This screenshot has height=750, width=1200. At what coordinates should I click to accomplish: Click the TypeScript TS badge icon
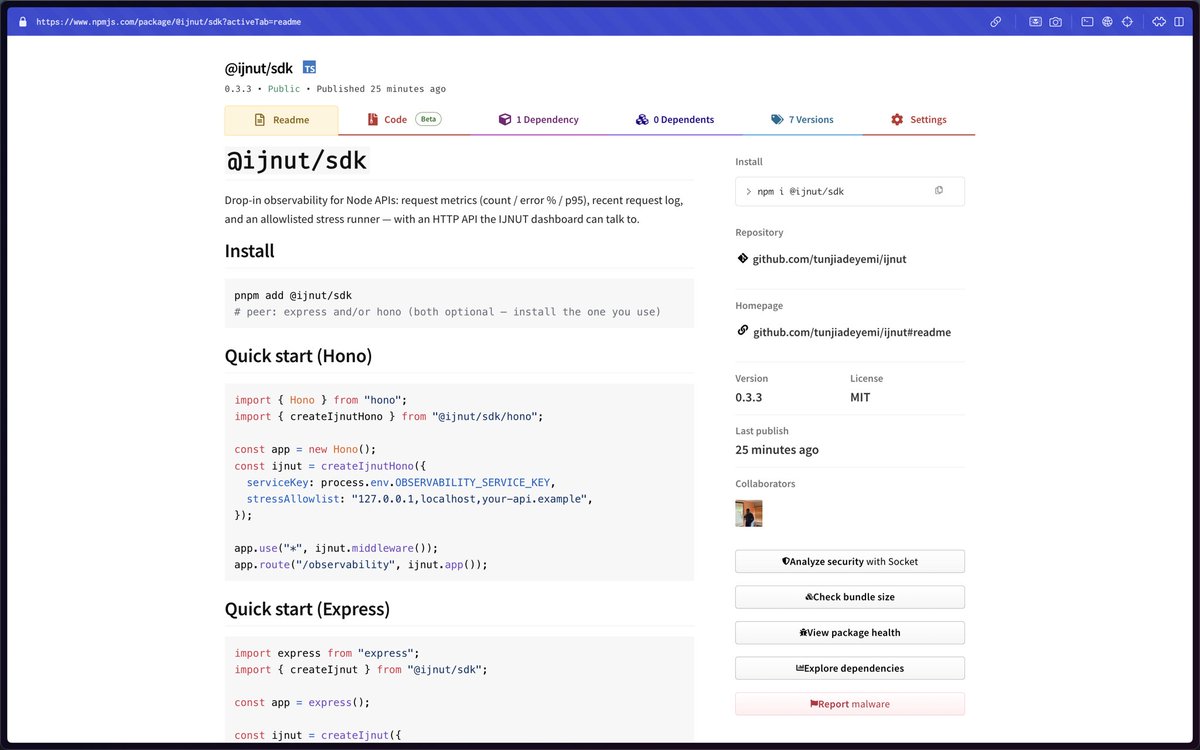[310, 68]
